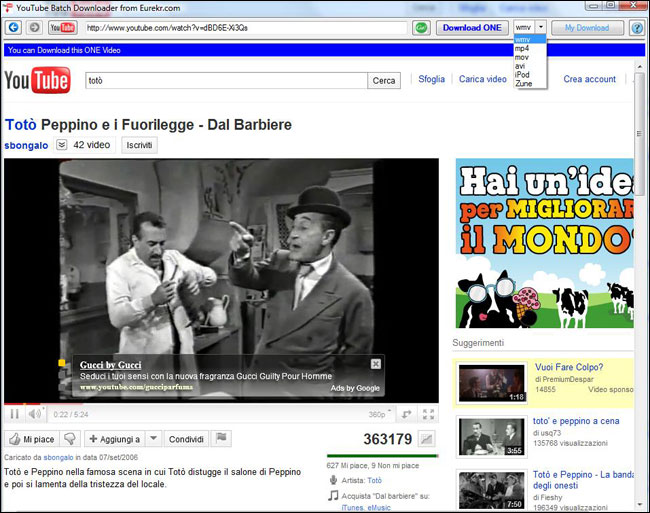This screenshot has width=650, height=513.
Task: Click the YouTube home icon in toolbar
Action: click(62, 27)
